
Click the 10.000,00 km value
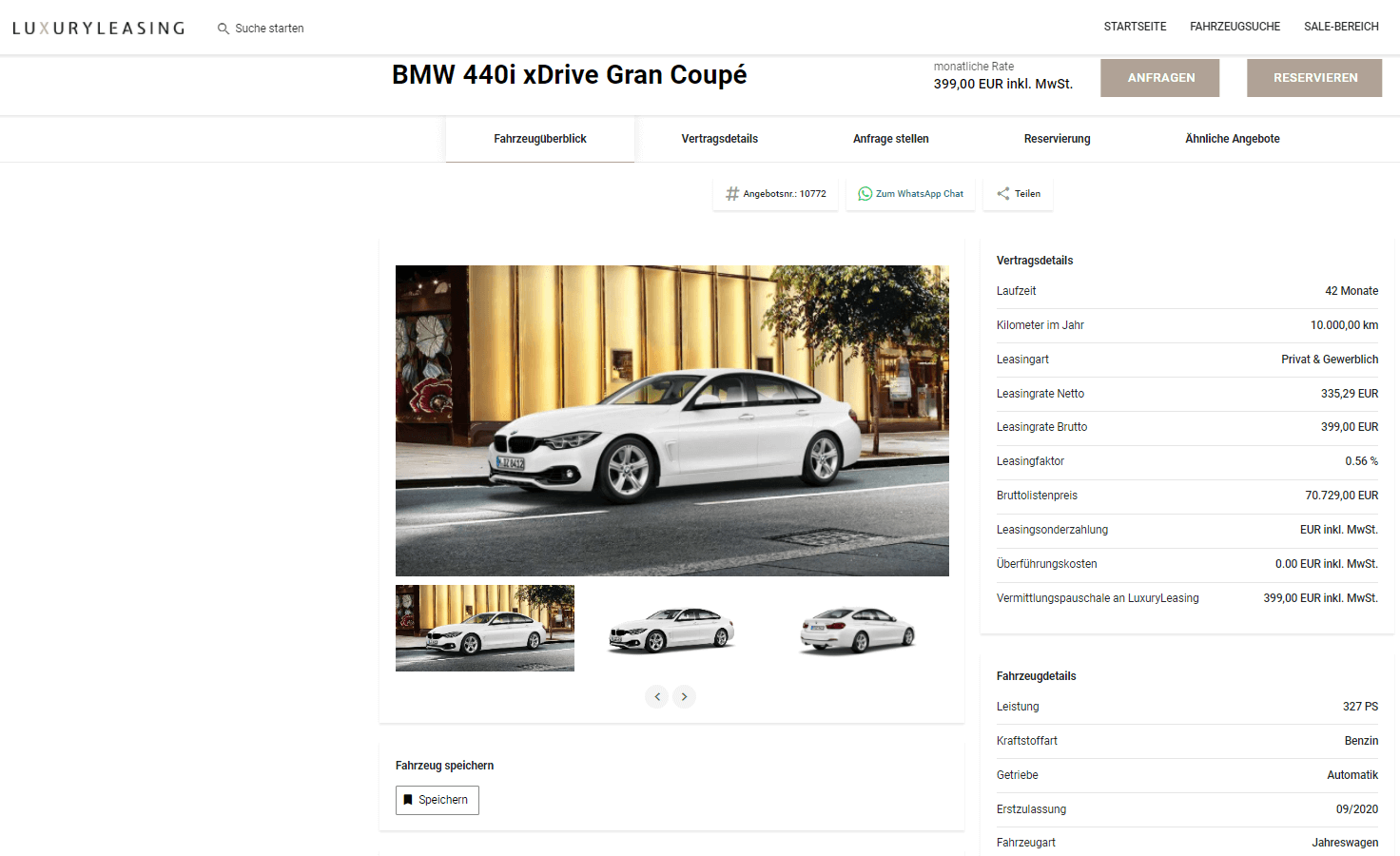point(1344,325)
